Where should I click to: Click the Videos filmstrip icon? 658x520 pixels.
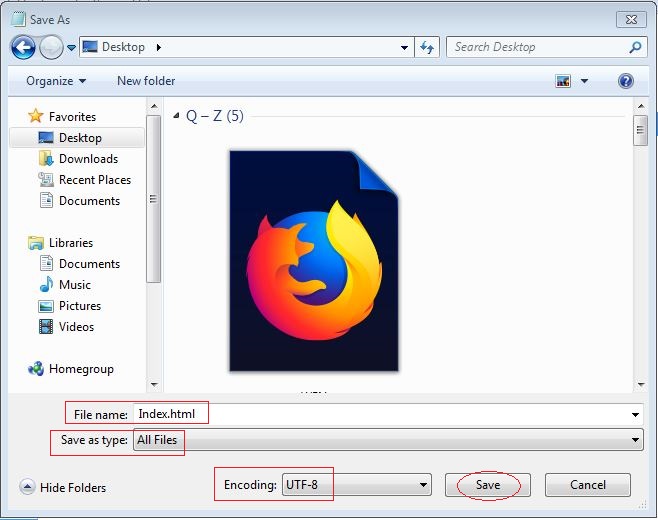pyautogui.click(x=46, y=326)
